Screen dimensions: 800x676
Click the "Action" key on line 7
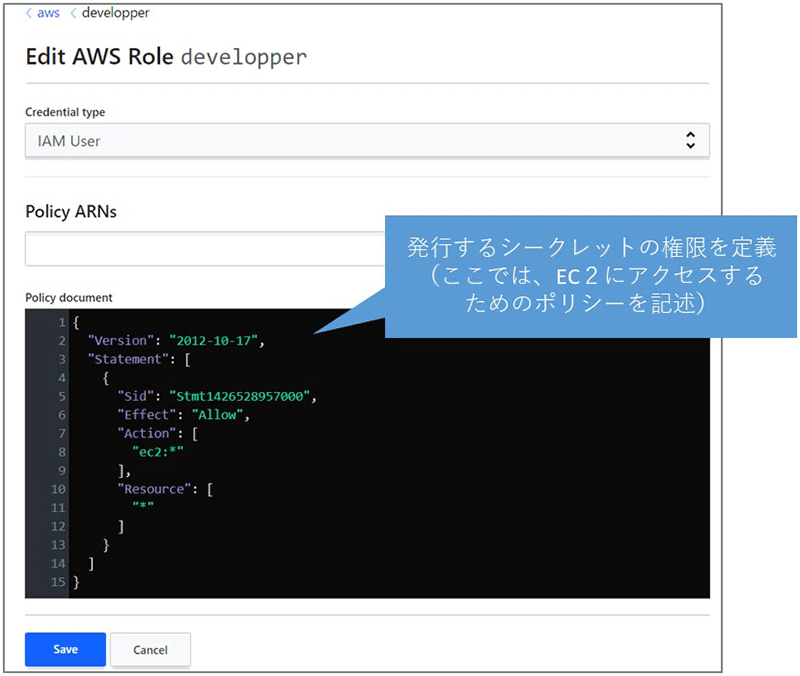[x=147, y=433]
